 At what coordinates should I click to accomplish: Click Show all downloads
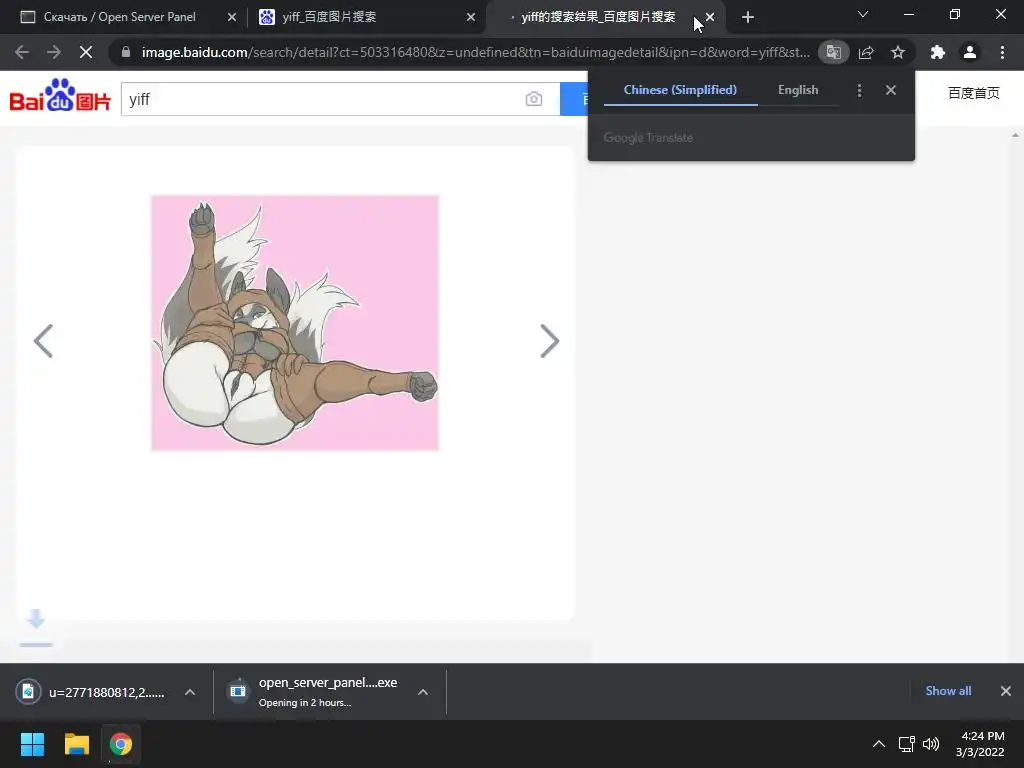click(x=948, y=691)
